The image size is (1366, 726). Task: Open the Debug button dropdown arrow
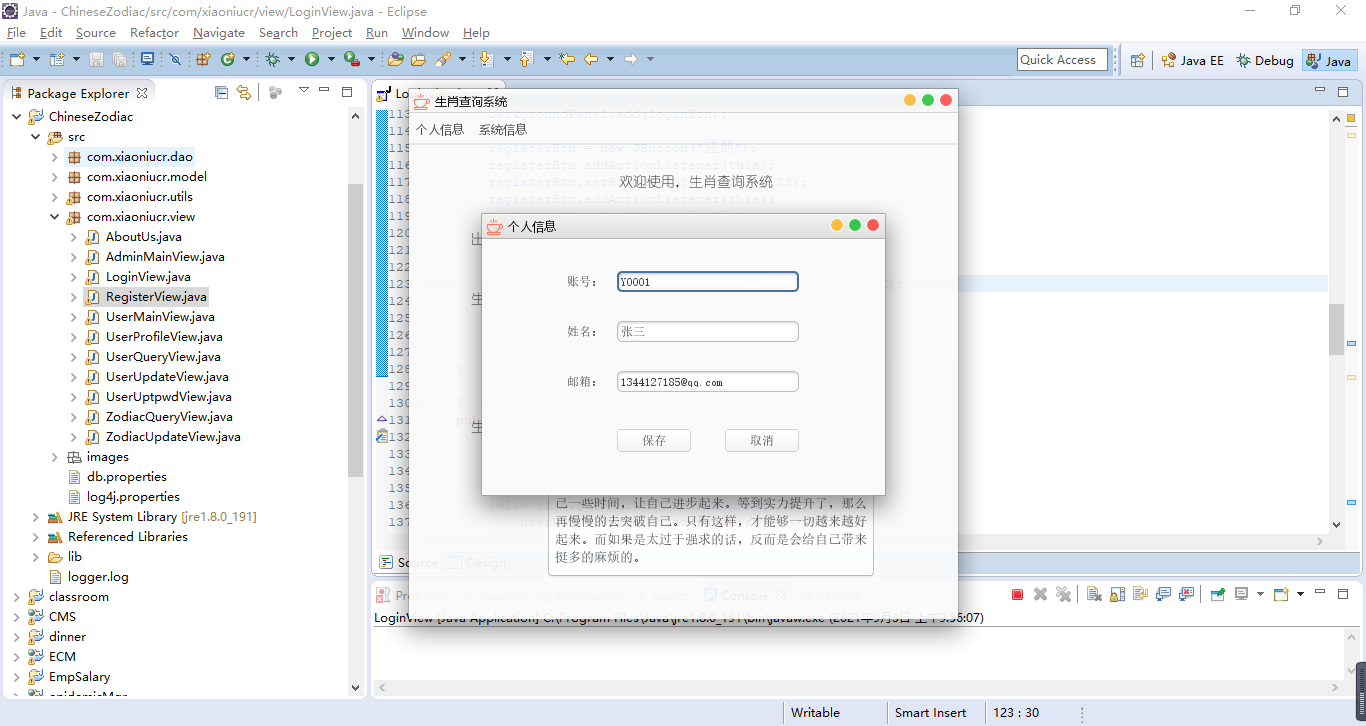[x=291, y=60]
